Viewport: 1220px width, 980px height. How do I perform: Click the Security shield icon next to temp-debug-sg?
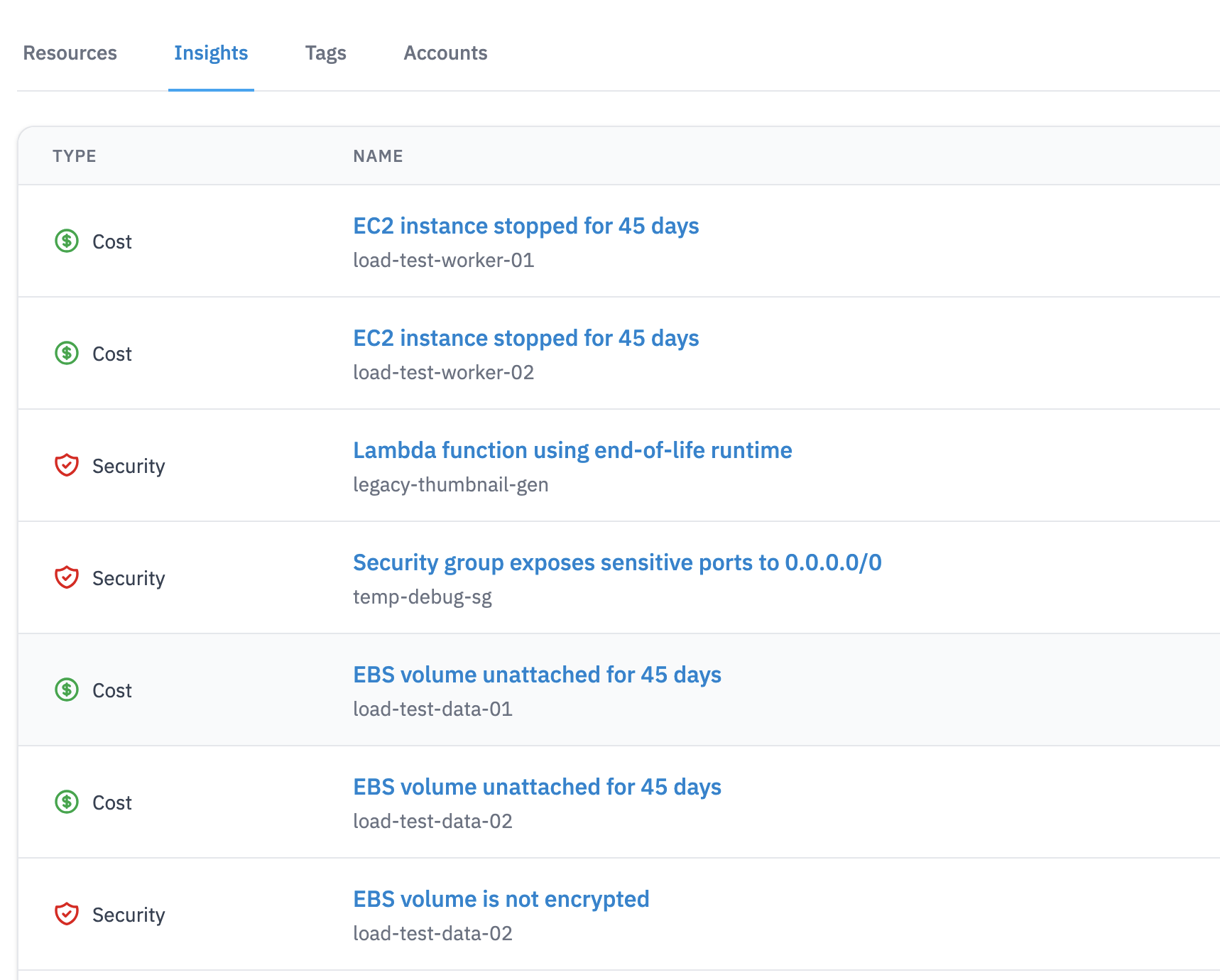66,577
